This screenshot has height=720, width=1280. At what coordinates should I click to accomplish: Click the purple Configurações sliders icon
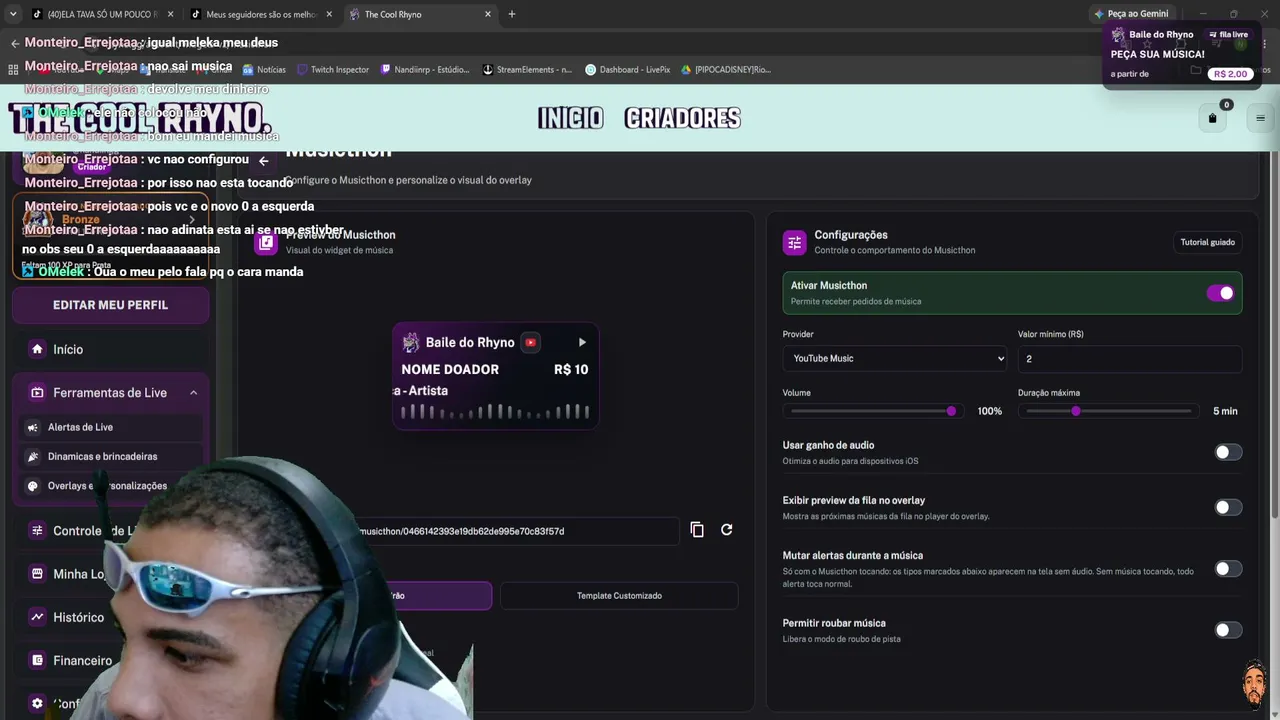click(x=795, y=242)
